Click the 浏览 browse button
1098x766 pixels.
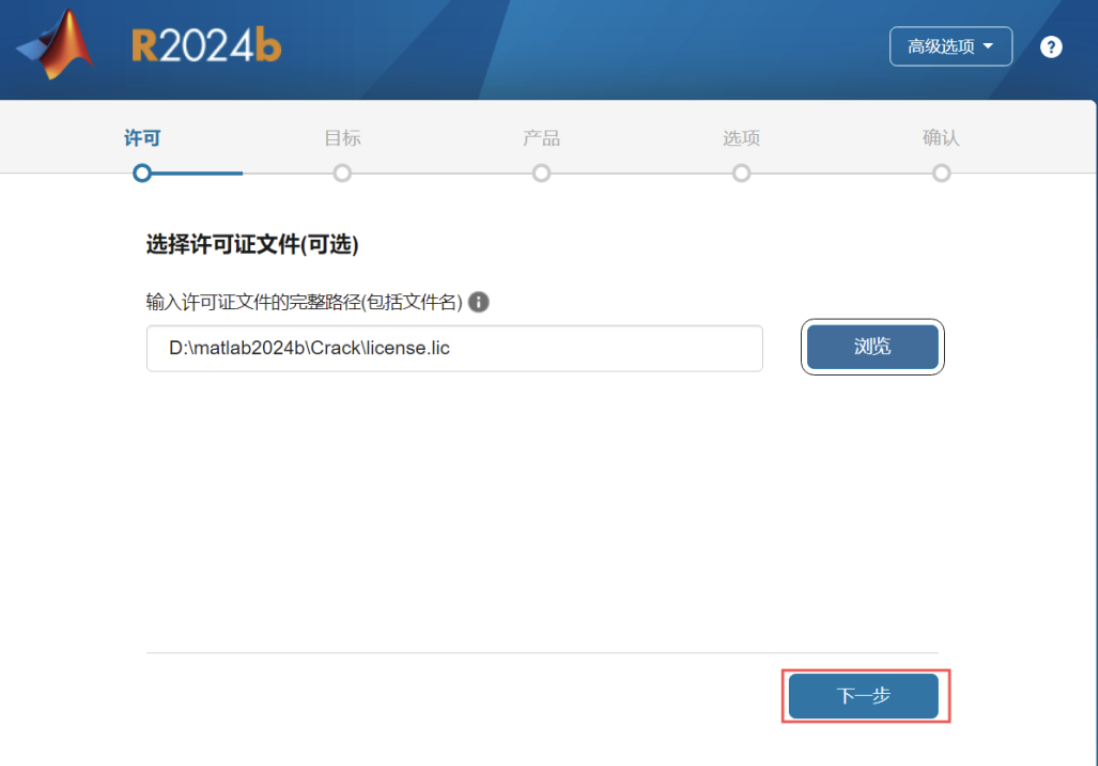[x=873, y=347]
